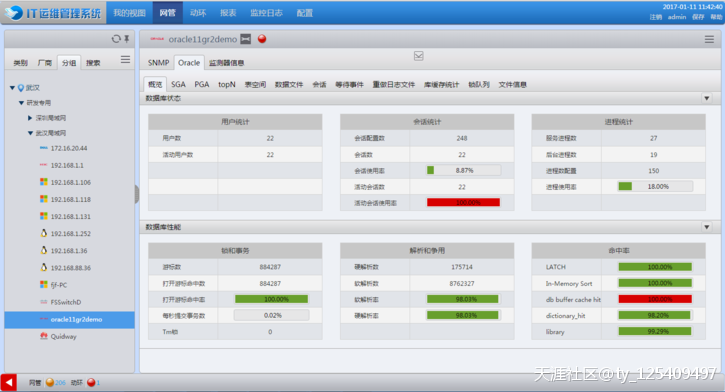Image resolution: width=725 pixels, height=392 pixels.
Task: Click the left panel collapse handle on the divider
Action: (x=137, y=194)
